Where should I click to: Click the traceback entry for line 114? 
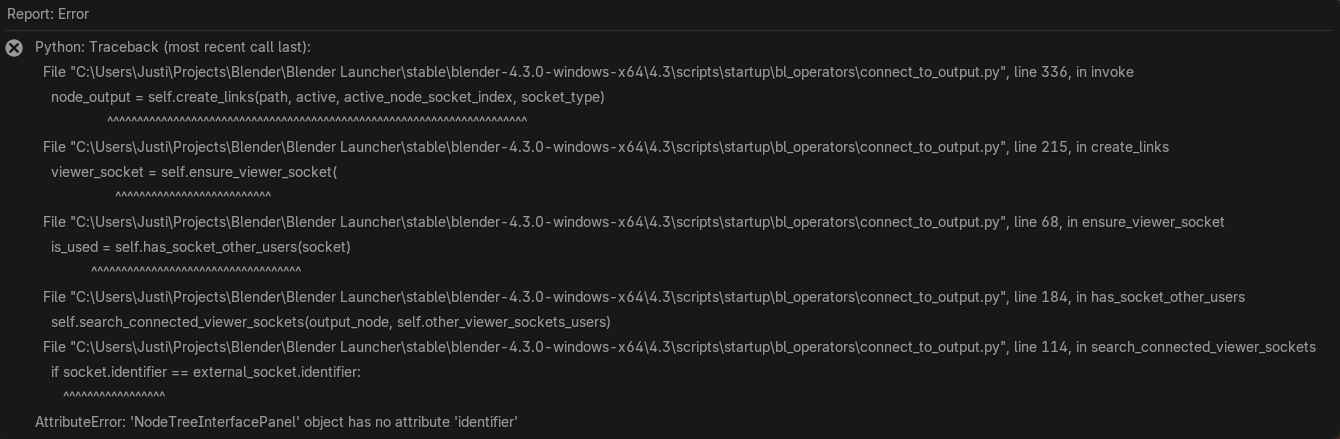679,347
